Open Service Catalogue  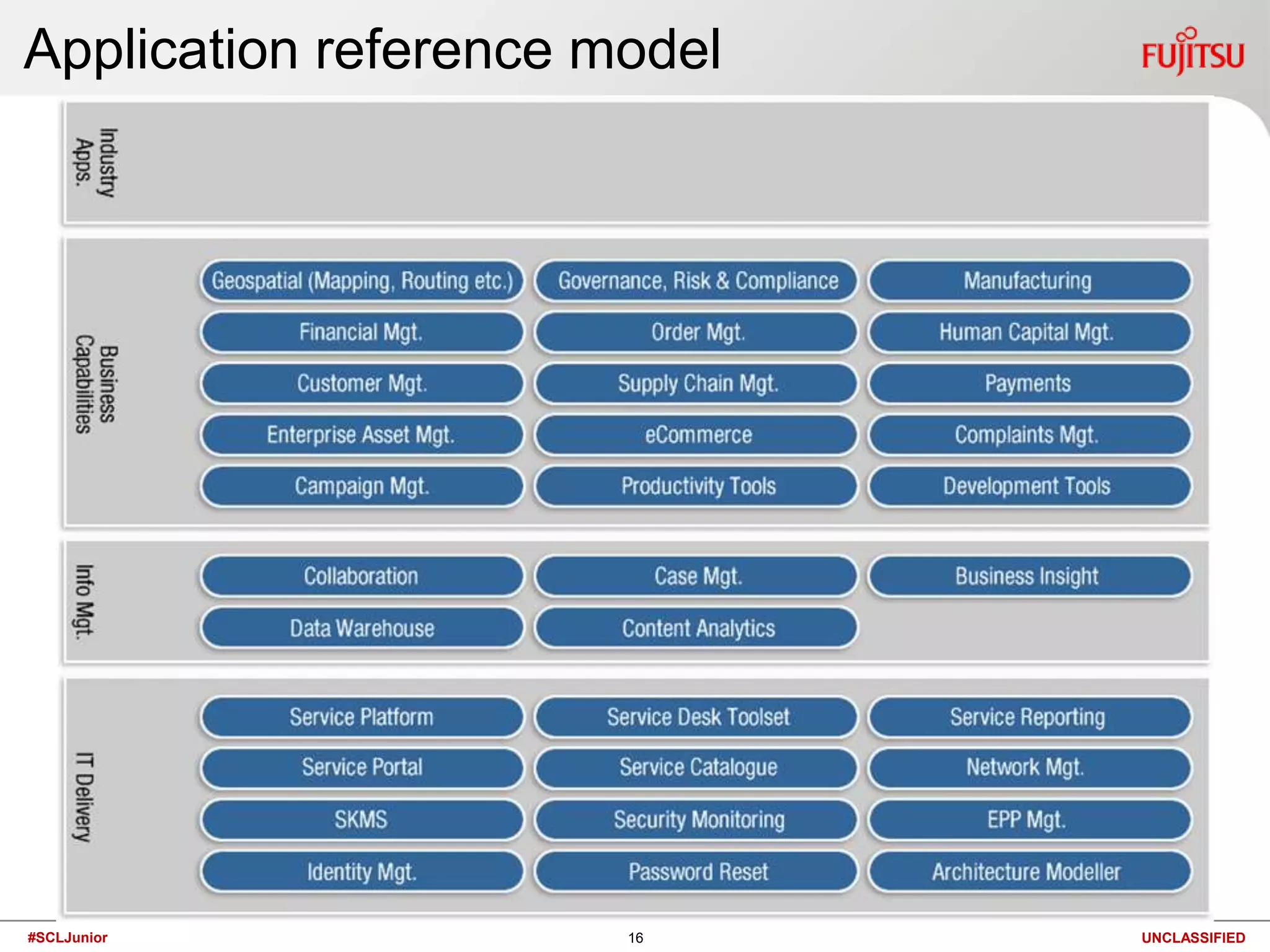point(696,768)
